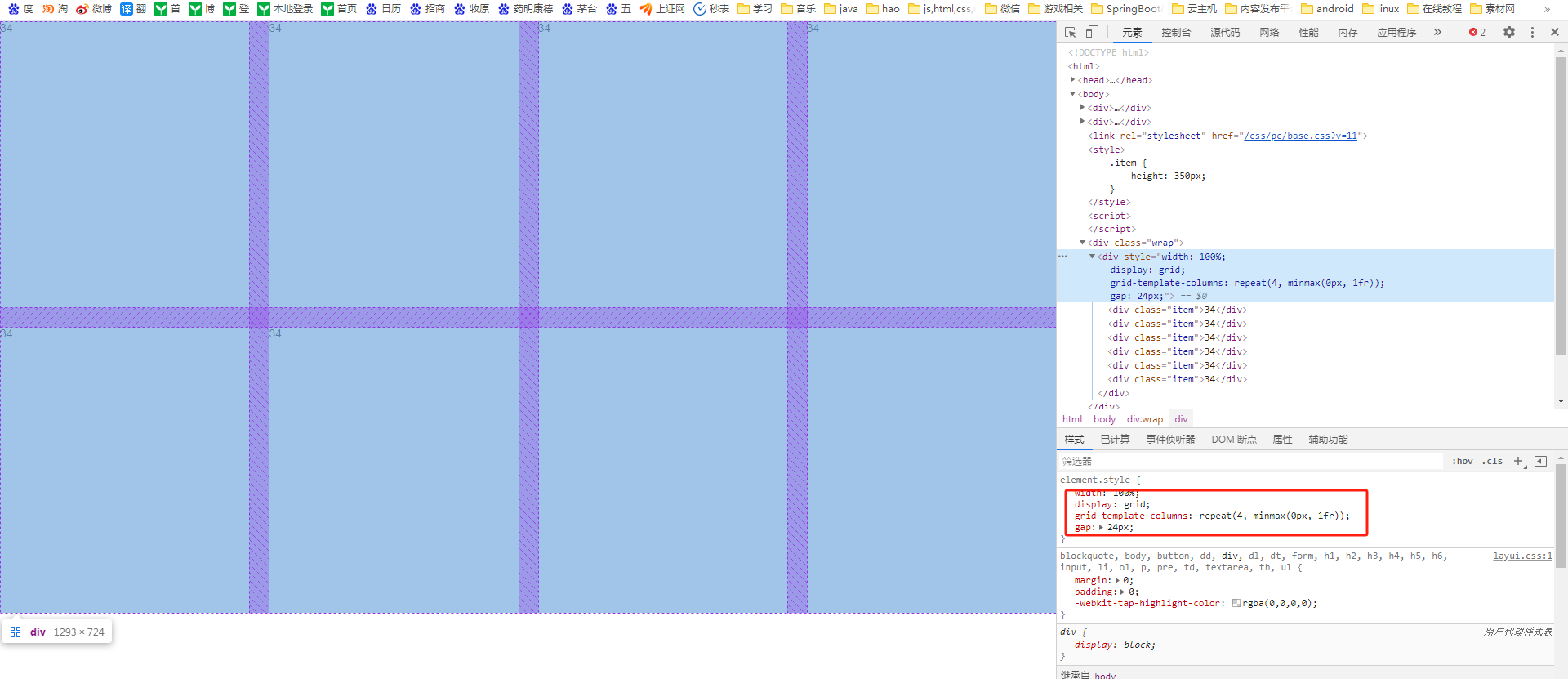The image size is (1568, 679).
Task: Add a new style rule with plus icon
Action: pyautogui.click(x=1518, y=461)
